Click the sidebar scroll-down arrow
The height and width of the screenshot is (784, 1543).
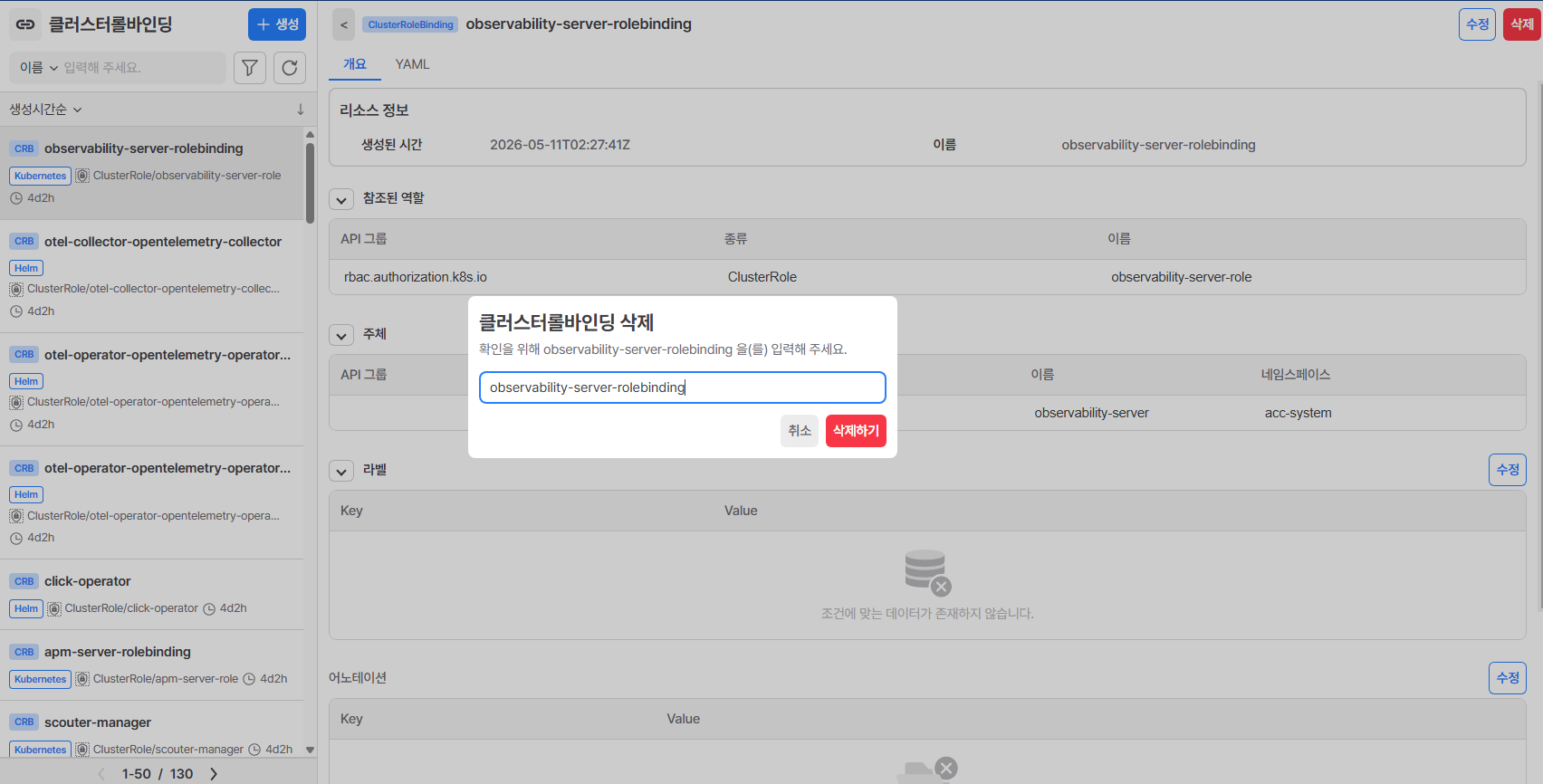pyautogui.click(x=311, y=750)
